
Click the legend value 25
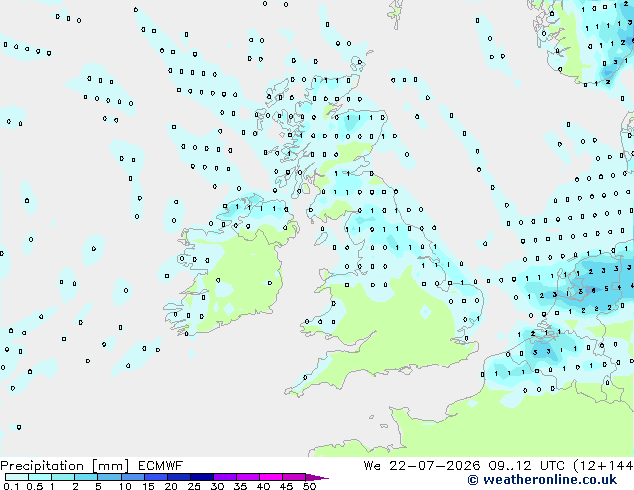coord(194,486)
